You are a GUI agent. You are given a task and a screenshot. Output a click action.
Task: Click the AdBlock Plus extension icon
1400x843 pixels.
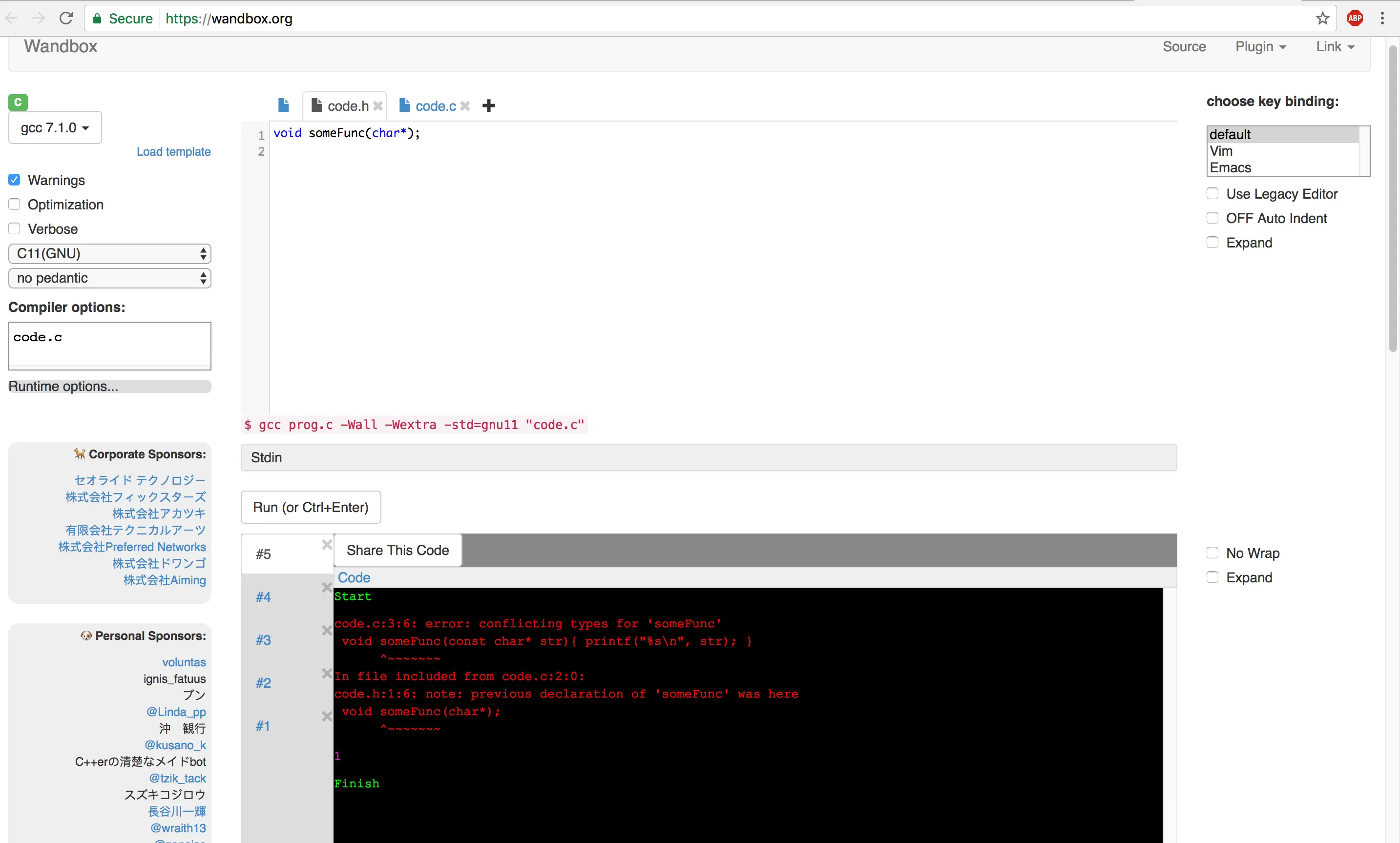tap(1355, 18)
